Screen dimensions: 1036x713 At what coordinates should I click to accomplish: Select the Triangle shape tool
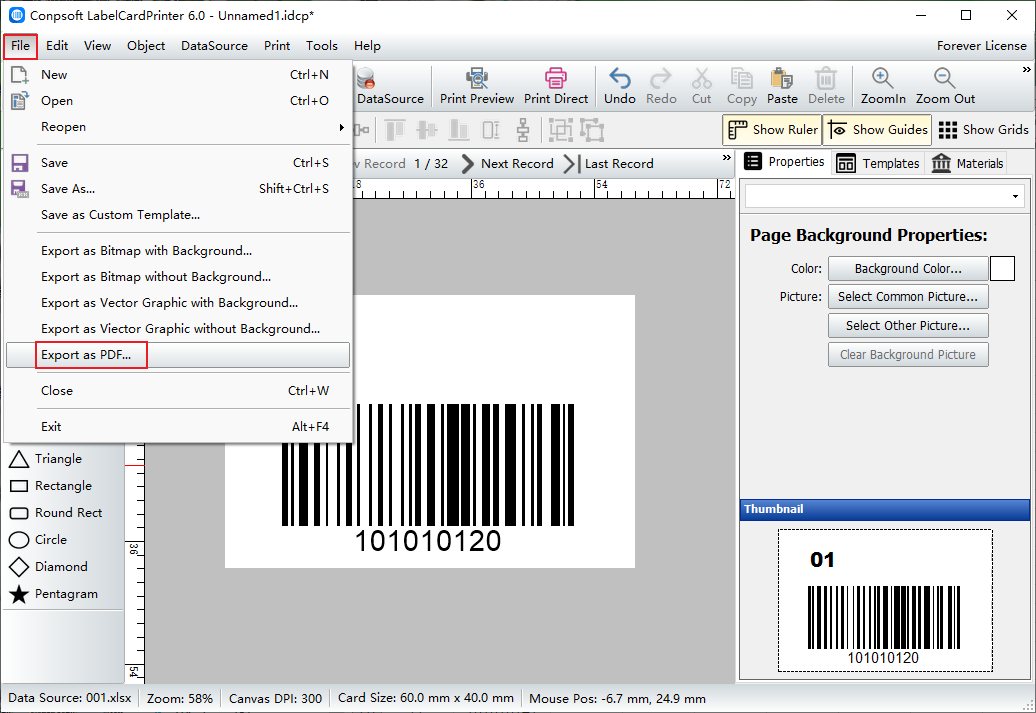[x=46, y=459]
